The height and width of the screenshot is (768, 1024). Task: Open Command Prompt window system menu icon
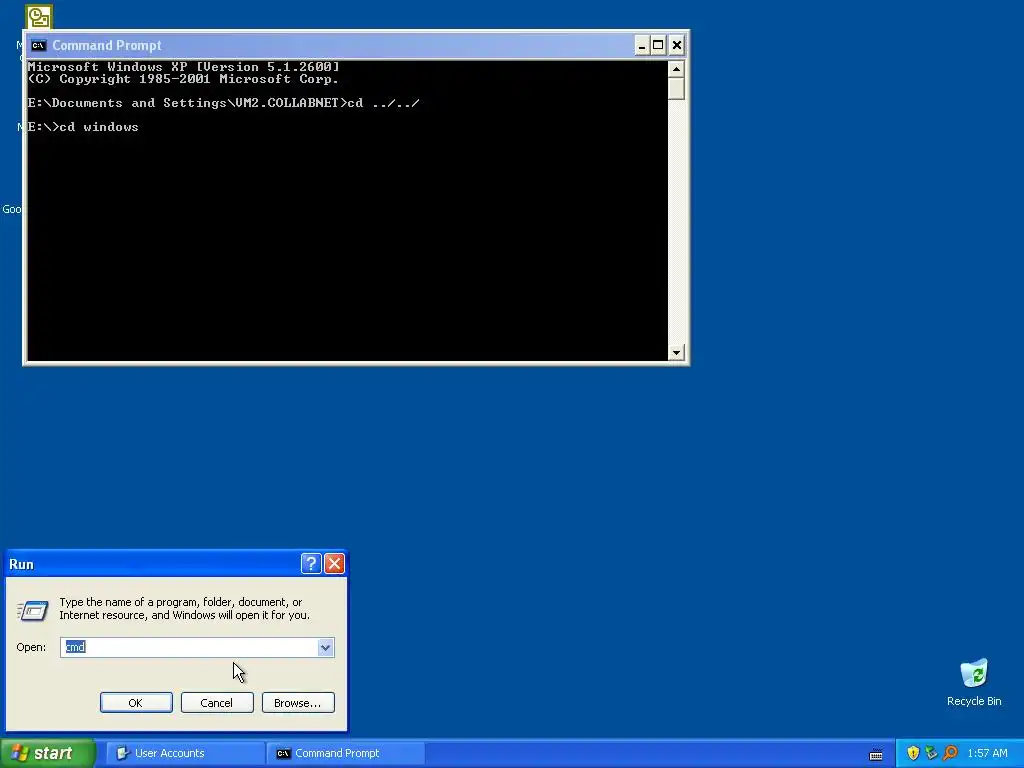tap(39, 45)
